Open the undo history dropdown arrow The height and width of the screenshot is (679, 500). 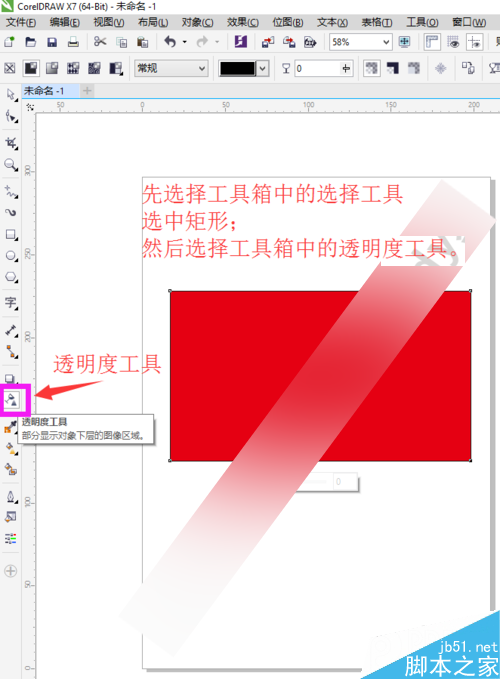tap(184, 42)
